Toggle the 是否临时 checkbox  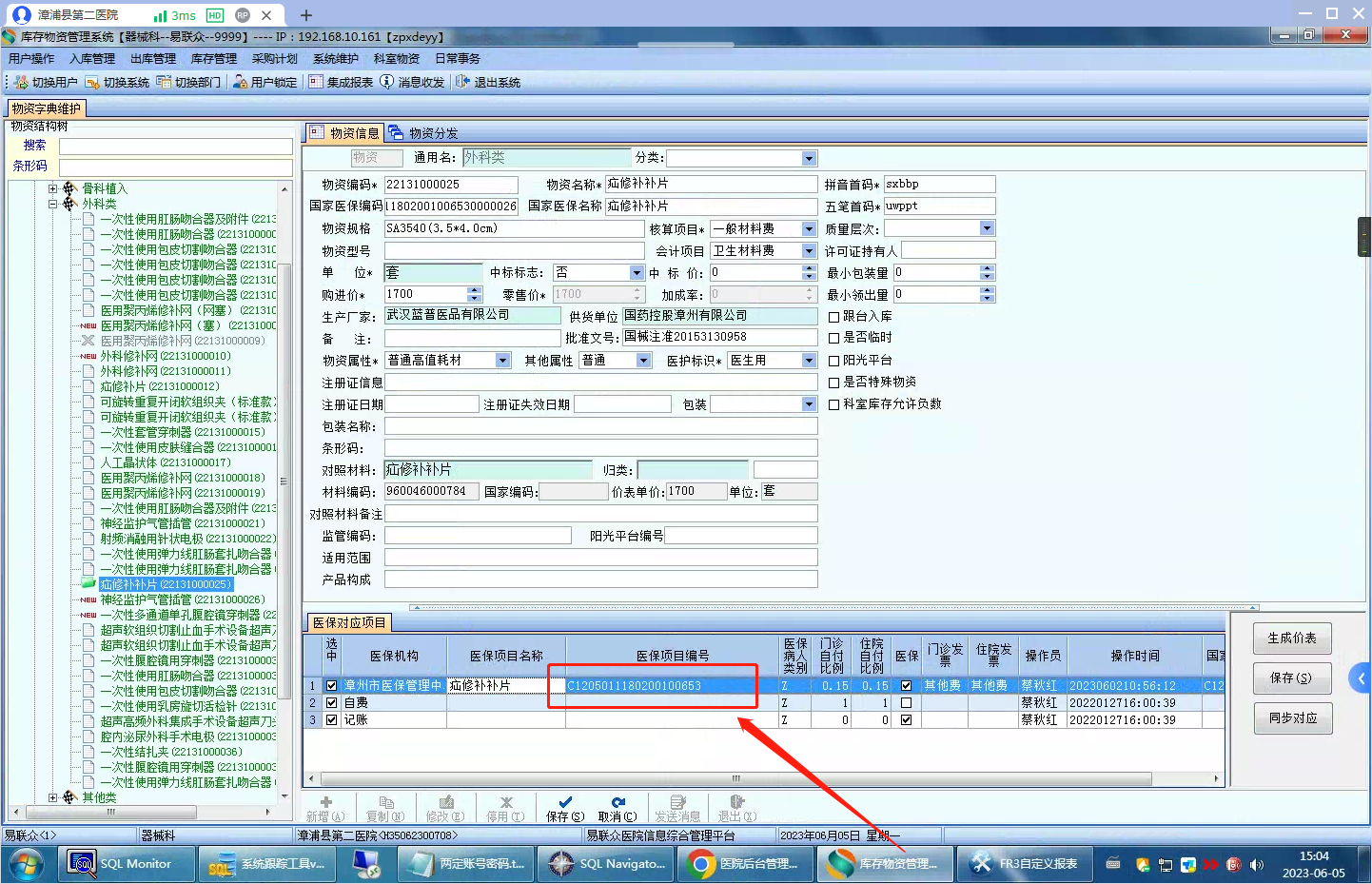[833, 338]
